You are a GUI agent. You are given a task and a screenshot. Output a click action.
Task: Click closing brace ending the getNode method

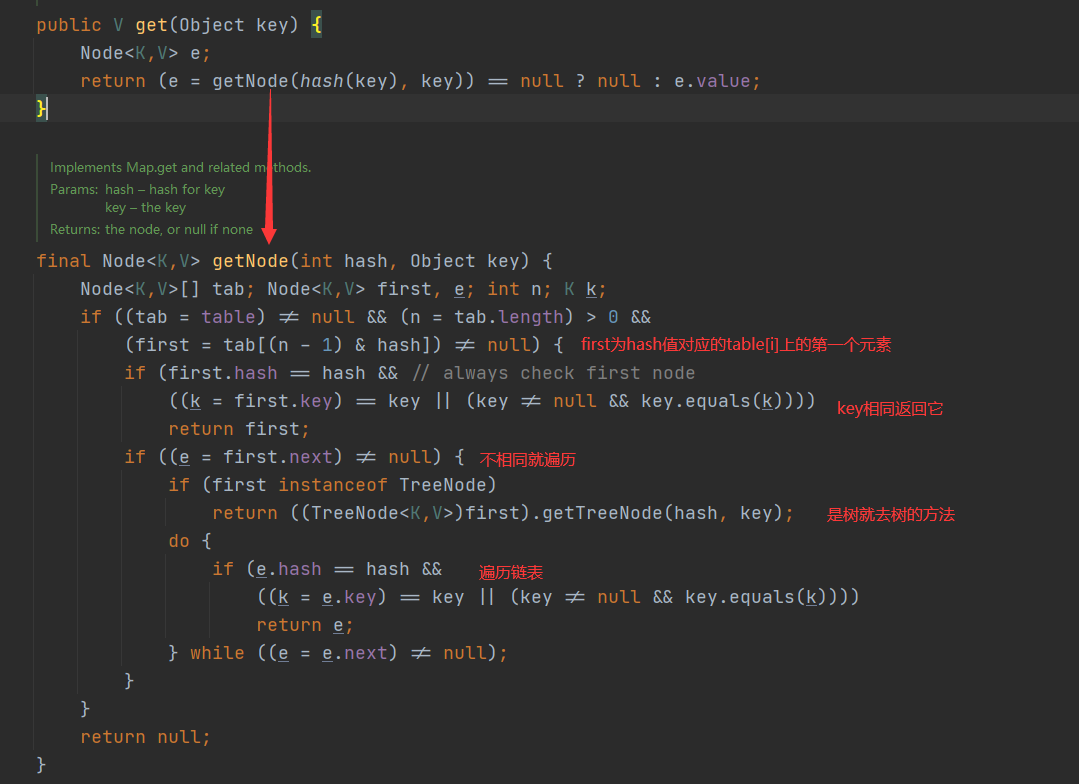[41, 765]
